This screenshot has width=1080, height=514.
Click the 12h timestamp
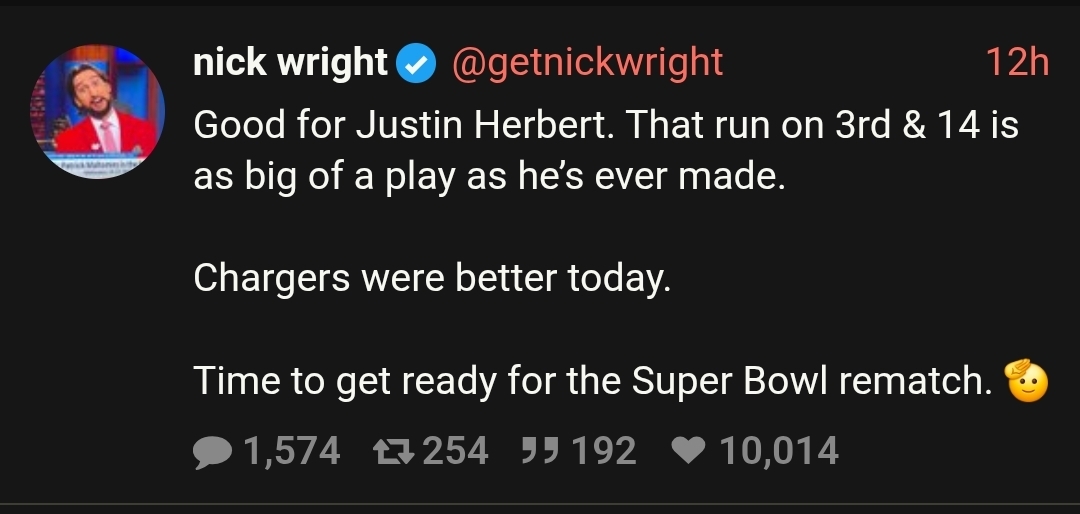pos(1017,63)
